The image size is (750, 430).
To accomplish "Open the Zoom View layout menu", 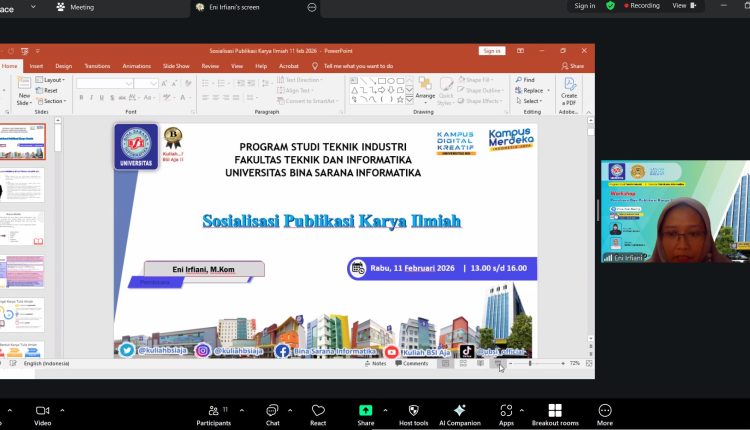I will click(684, 6).
